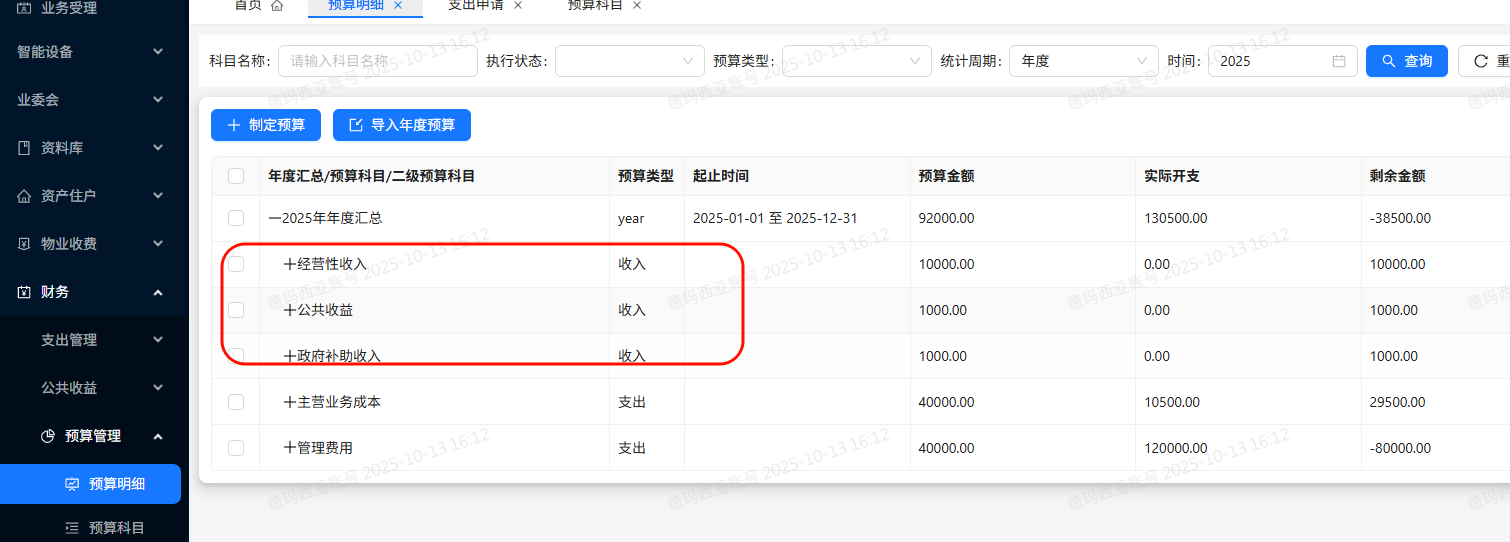
Task: Click the 制定预算 button
Action: pyautogui.click(x=265, y=125)
